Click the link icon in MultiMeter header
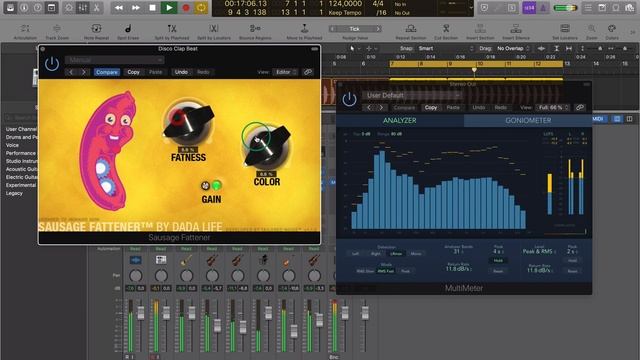This screenshot has width=640, height=360. pyautogui.click(x=580, y=107)
